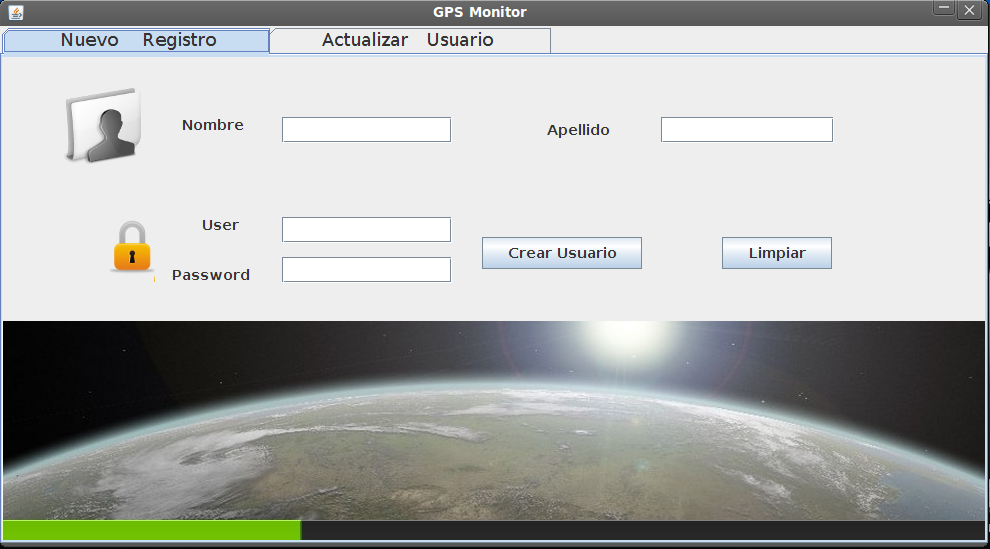Click Limpiar to clear the form
990x549 pixels.
click(777, 253)
